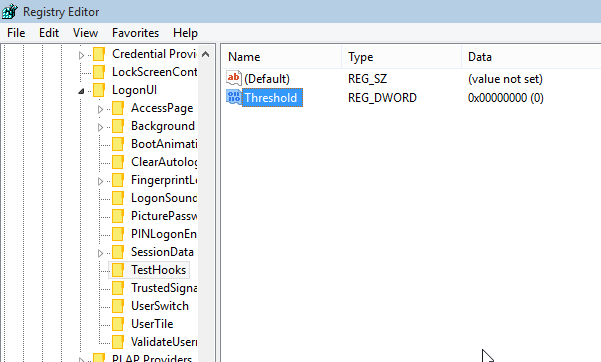Click the ClearAutologon folder icon

tap(118, 162)
